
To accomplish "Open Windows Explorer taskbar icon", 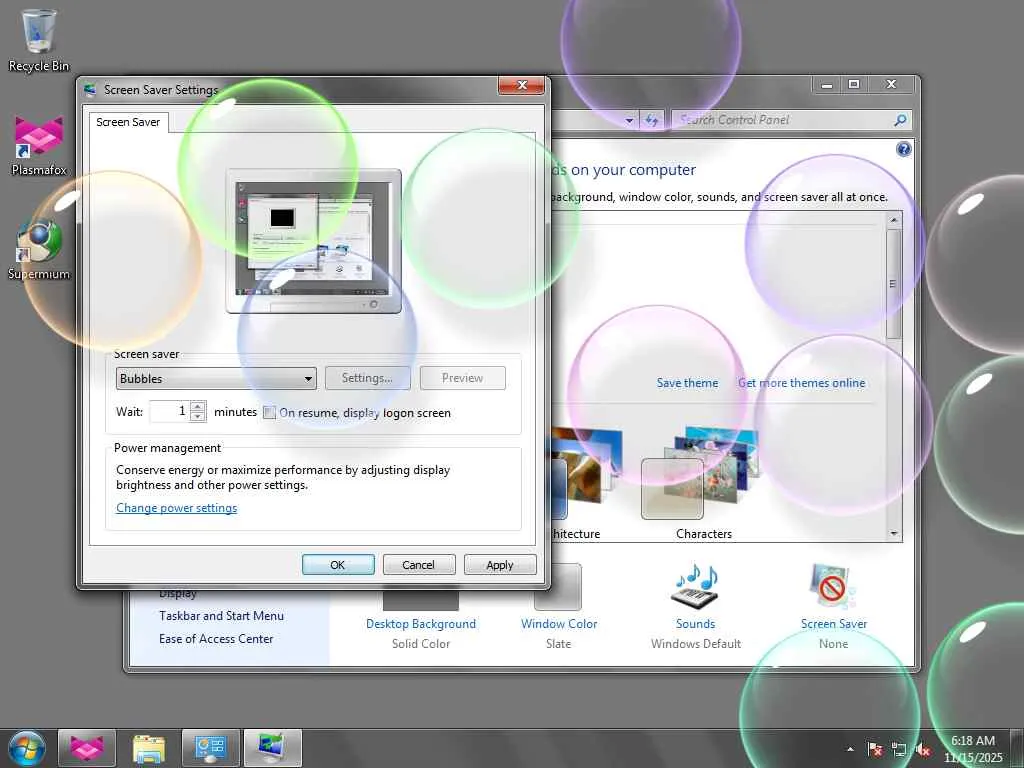I will point(149,748).
